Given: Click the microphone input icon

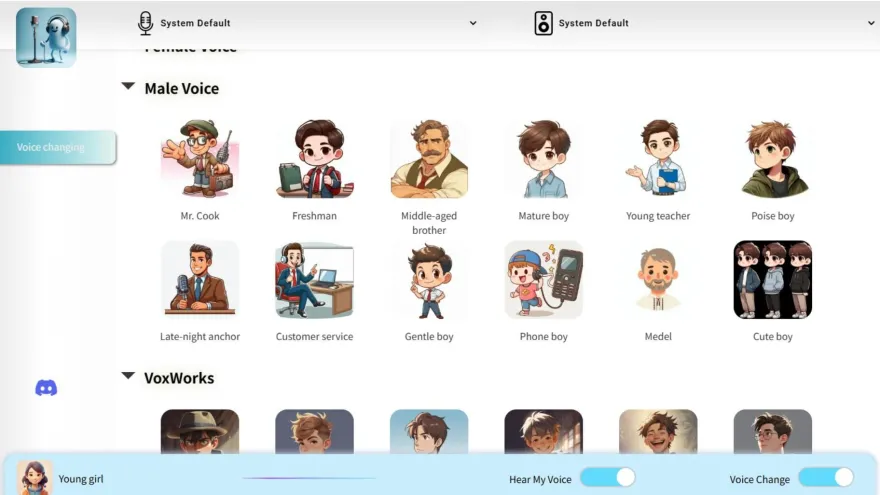Looking at the screenshot, I should click(145, 23).
